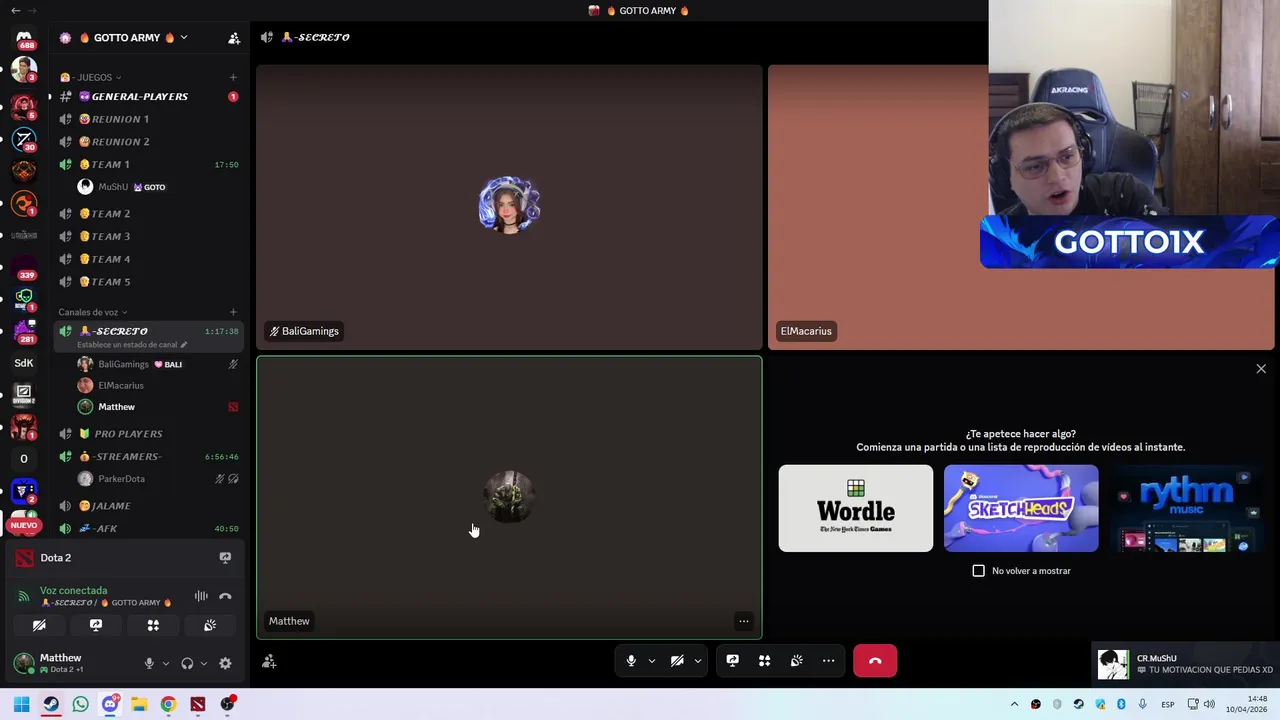Share your screen in call control bar
Viewport: 1280px width, 720px height.
732,661
